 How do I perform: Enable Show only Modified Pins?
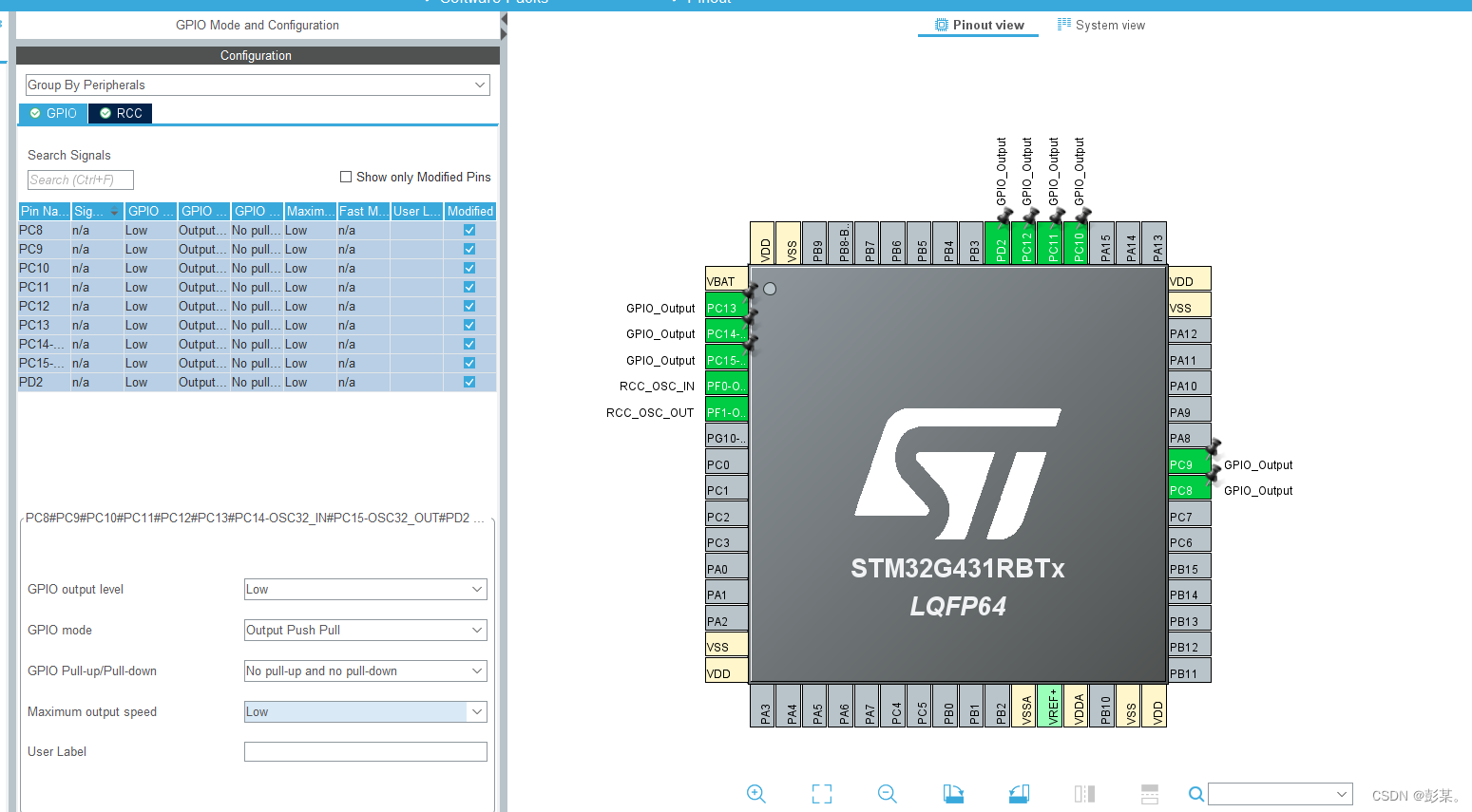click(346, 177)
